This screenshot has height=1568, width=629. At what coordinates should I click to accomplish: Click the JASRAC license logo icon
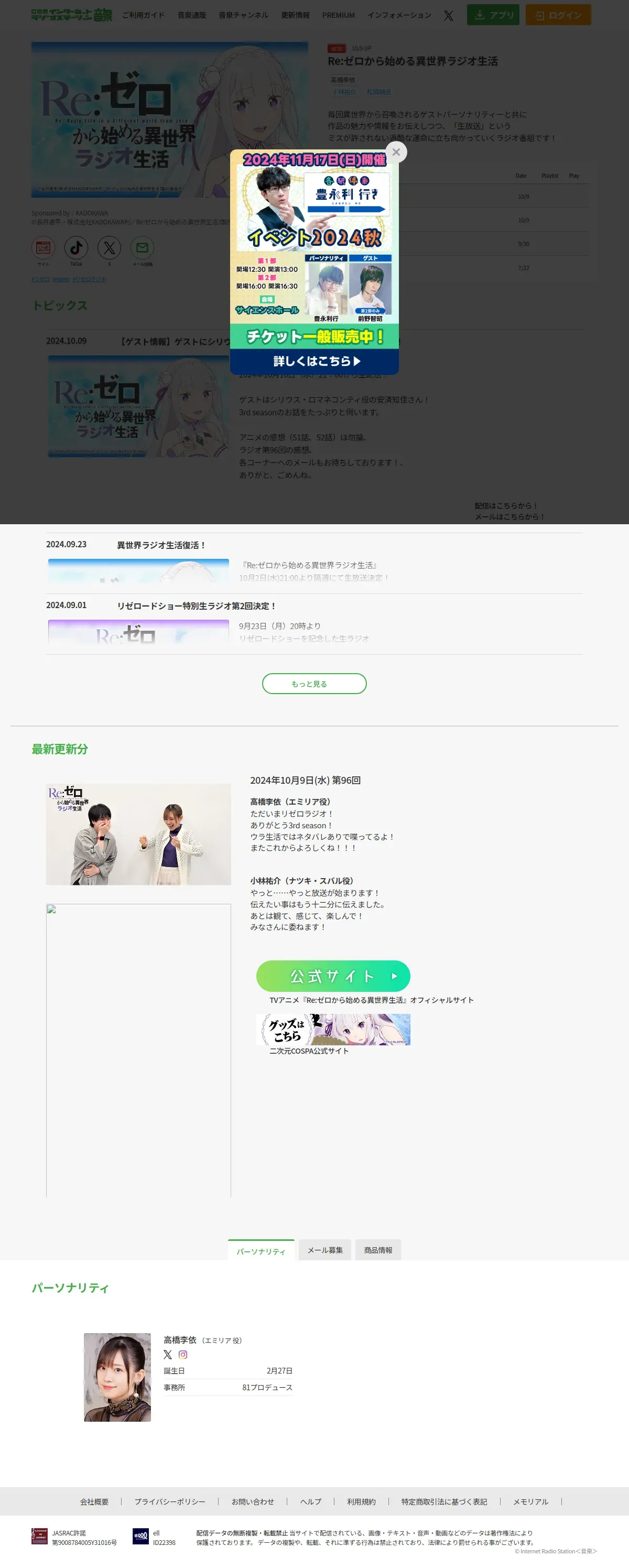[x=39, y=1537]
